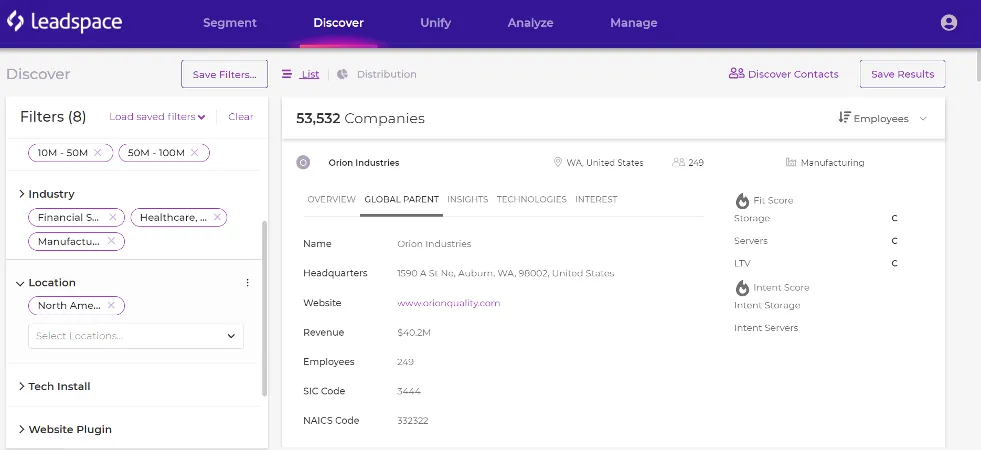Click the Filters (8) heading
982x450 pixels.
pyautogui.click(x=53, y=117)
